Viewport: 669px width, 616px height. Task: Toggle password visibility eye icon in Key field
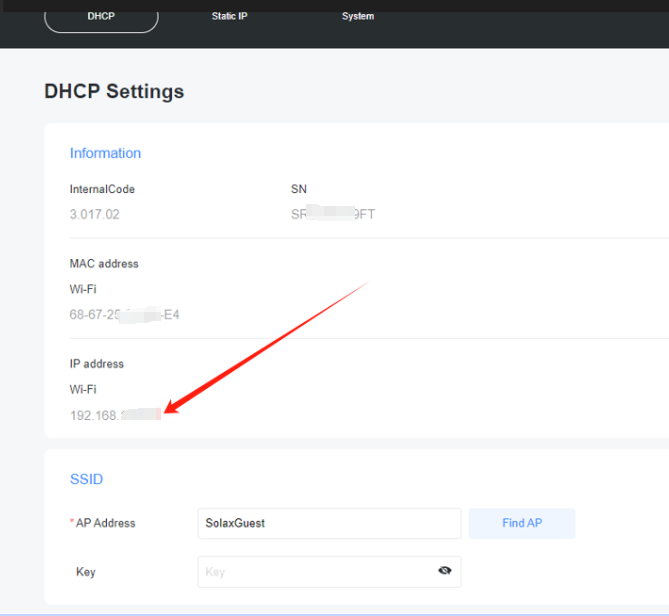[x=444, y=571]
